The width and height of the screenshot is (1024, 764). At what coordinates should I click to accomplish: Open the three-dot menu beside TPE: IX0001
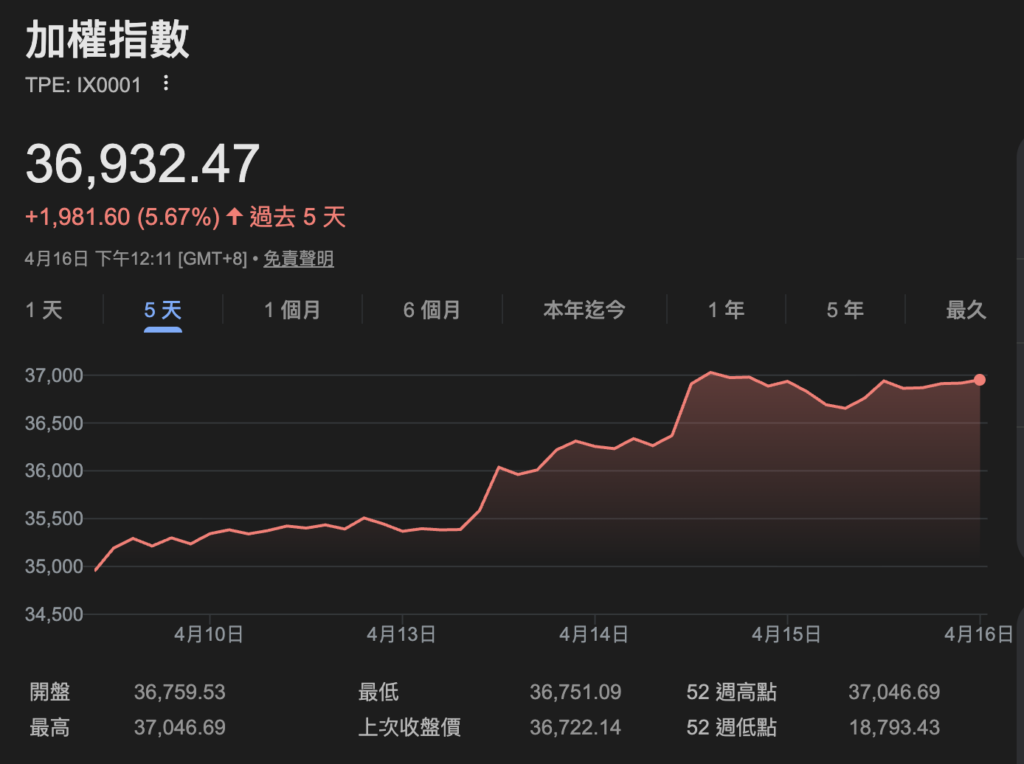pos(166,84)
